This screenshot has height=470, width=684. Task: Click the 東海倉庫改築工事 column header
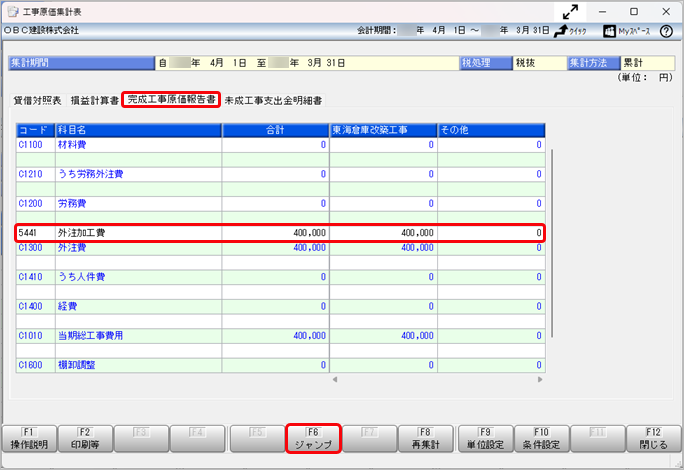click(x=383, y=130)
